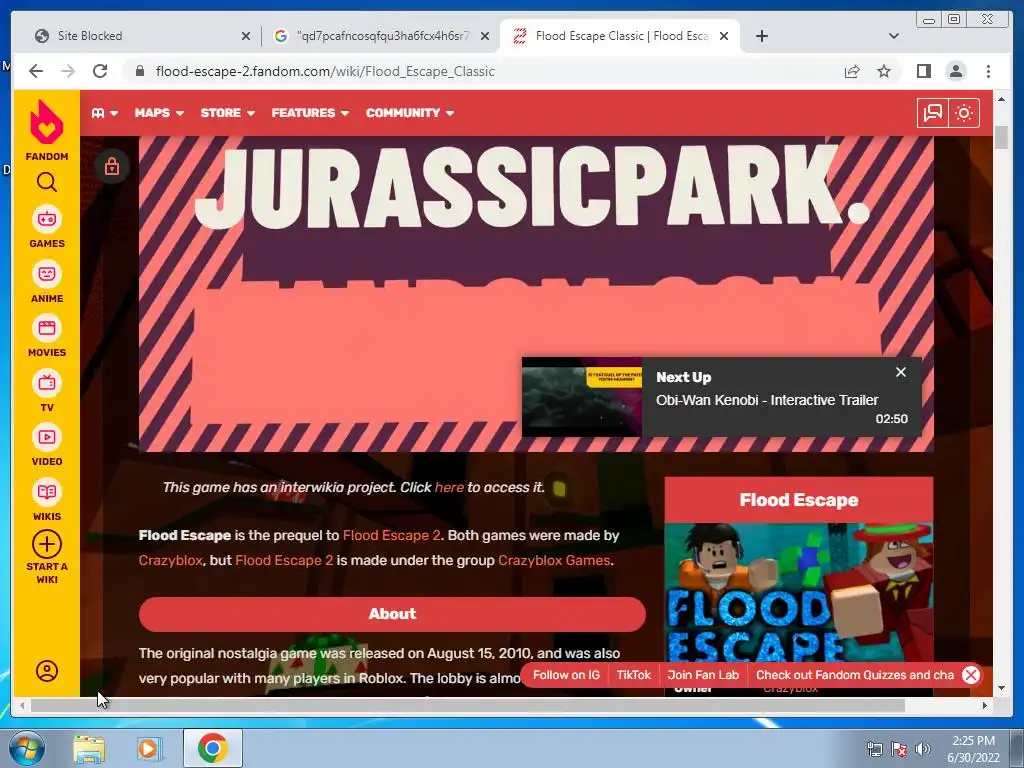Click the 'here' interwiki link
The image size is (1024, 768).
point(449,487)
